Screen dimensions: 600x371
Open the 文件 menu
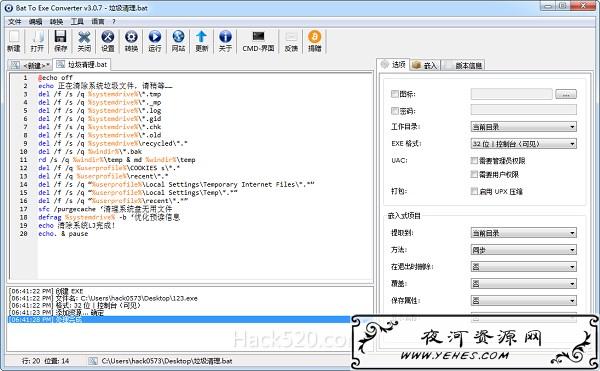(15, 21)
